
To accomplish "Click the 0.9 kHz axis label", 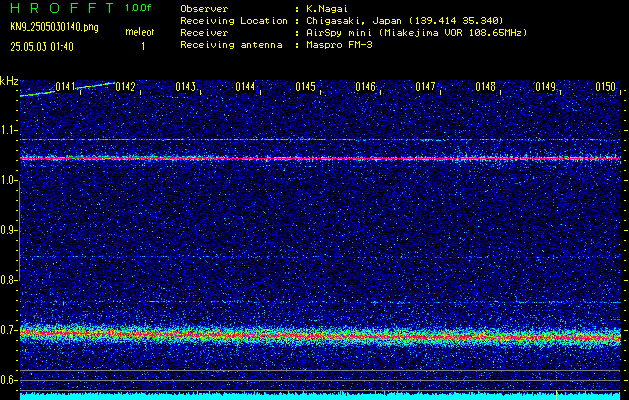I will click(9, 230).
